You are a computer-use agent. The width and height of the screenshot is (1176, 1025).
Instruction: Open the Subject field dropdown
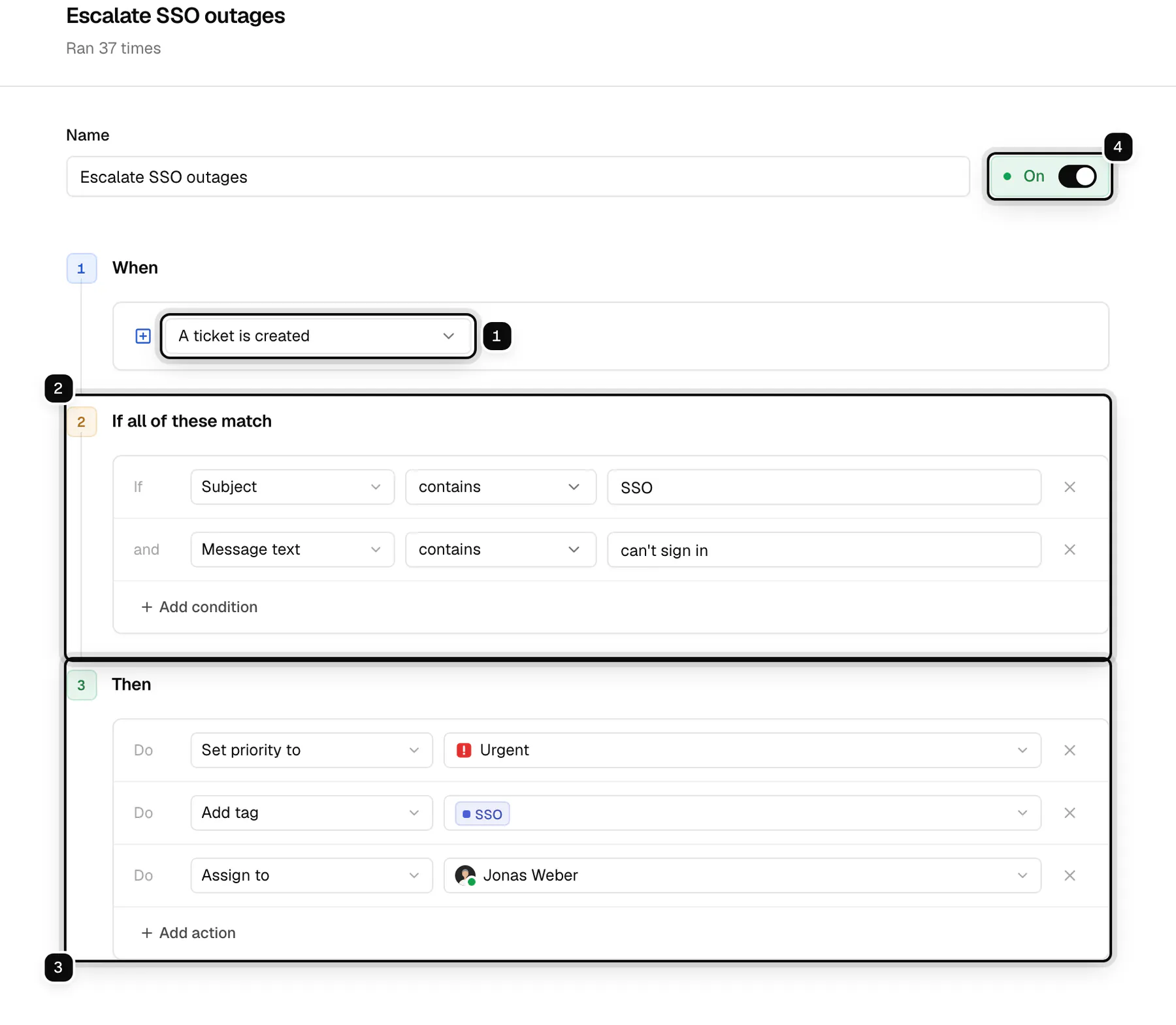tap(292, 487)
